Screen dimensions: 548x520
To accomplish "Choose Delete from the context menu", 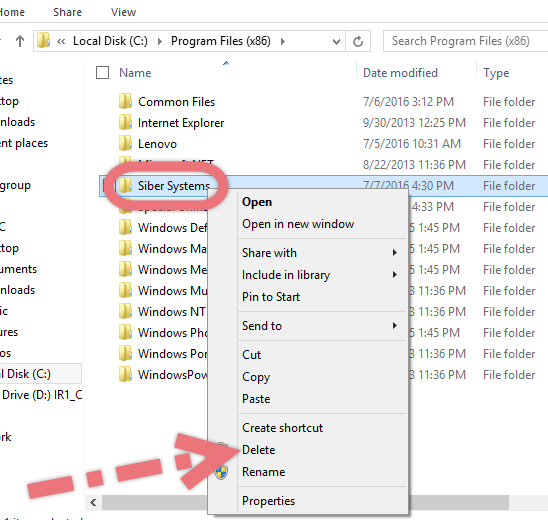I will (258, 450).
